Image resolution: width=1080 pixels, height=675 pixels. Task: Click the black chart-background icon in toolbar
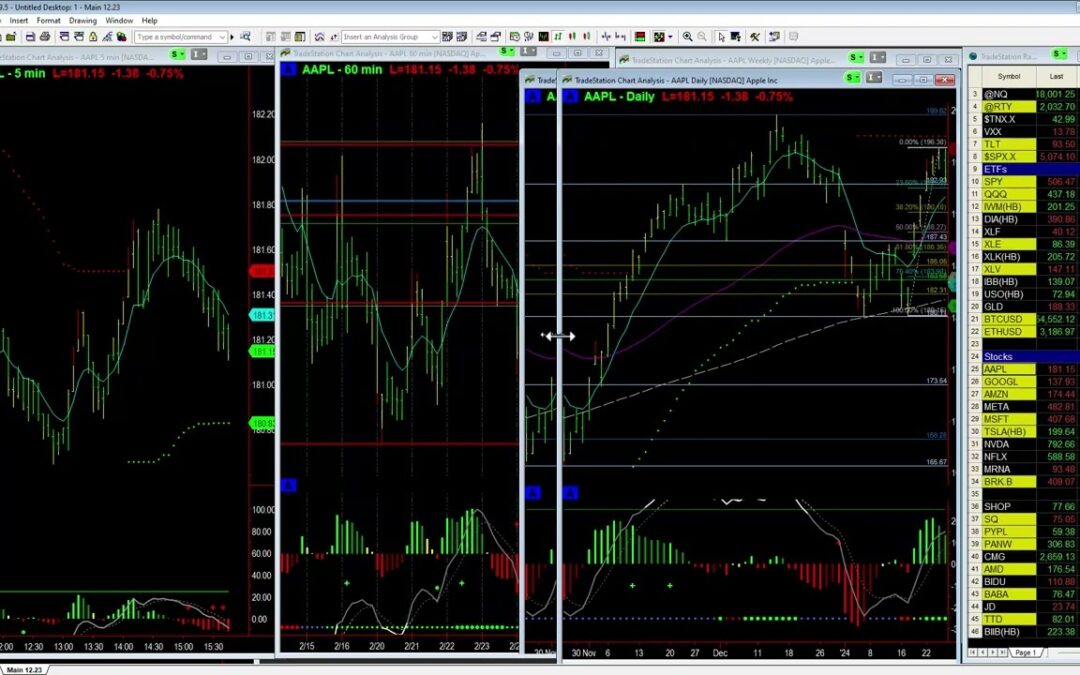pos(543,37)
